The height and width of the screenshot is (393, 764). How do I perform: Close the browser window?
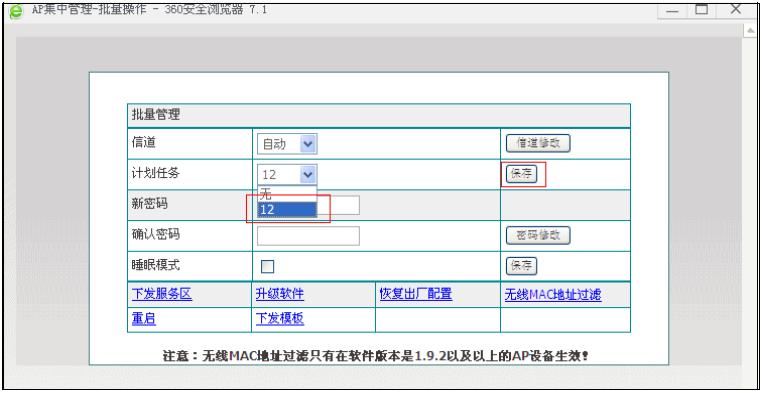(x=736, y=10)
